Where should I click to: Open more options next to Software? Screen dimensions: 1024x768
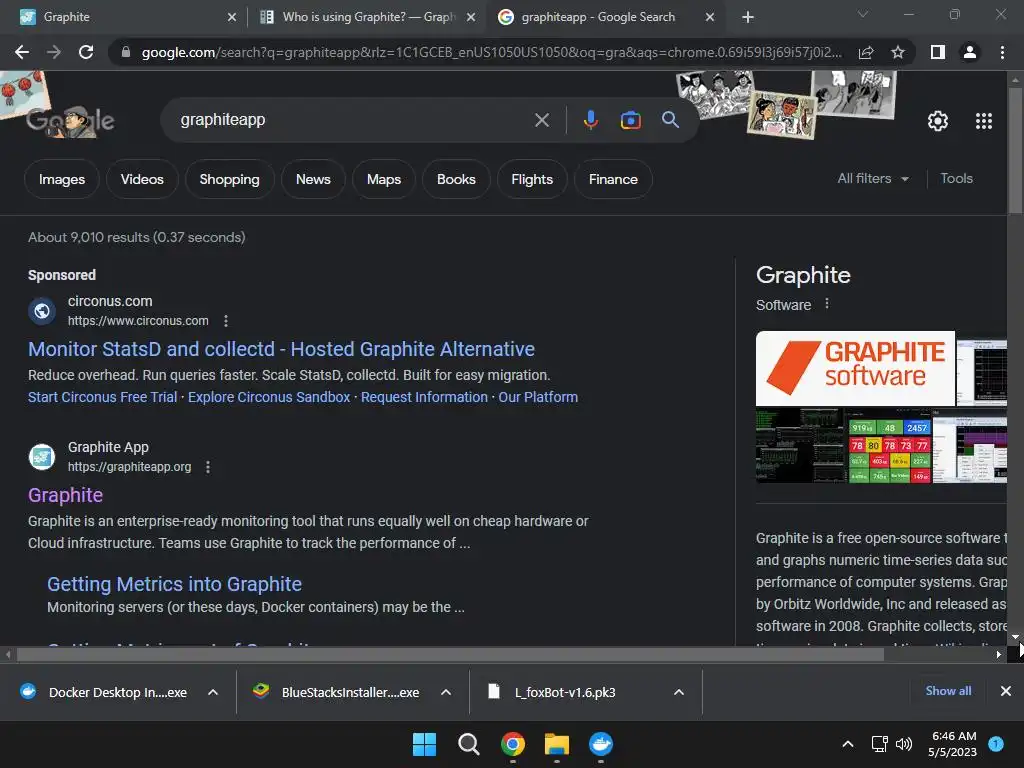pyautogui.click(x=827, y=304)
